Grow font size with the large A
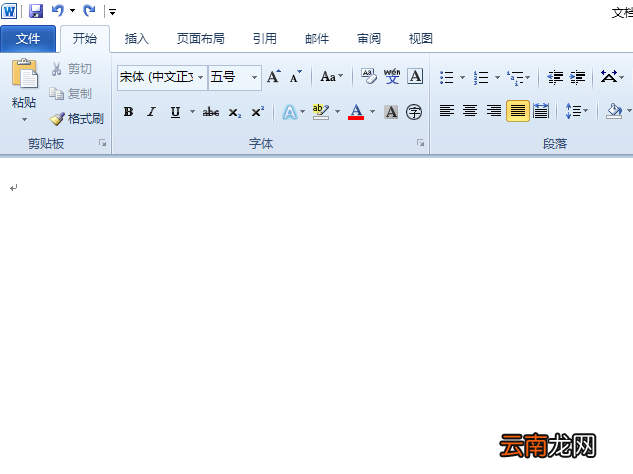This screenshot has height=474, width=633. click(x=274, y=76)
